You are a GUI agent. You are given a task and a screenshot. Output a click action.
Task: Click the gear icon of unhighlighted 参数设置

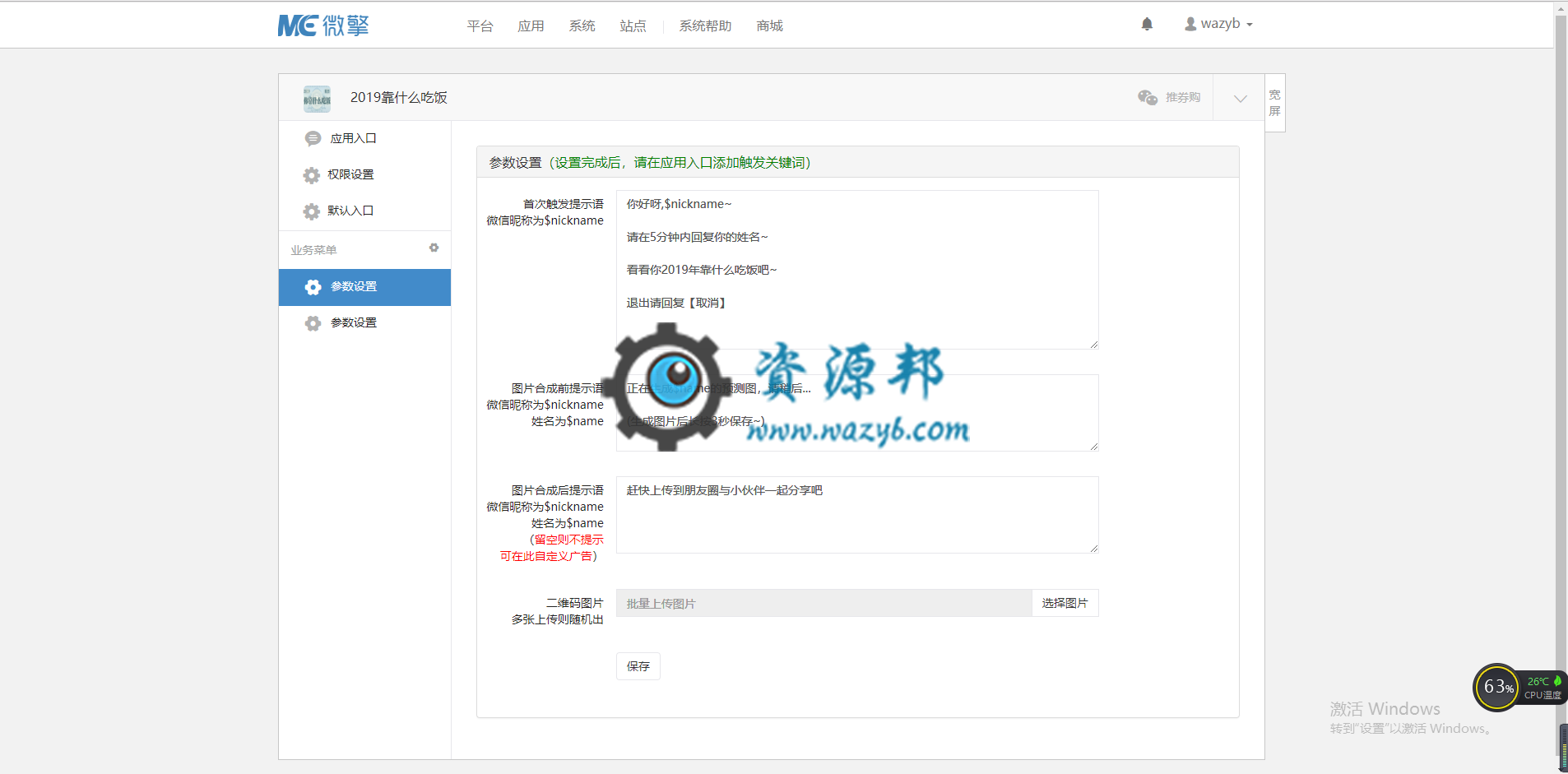[x=313, y=323]
